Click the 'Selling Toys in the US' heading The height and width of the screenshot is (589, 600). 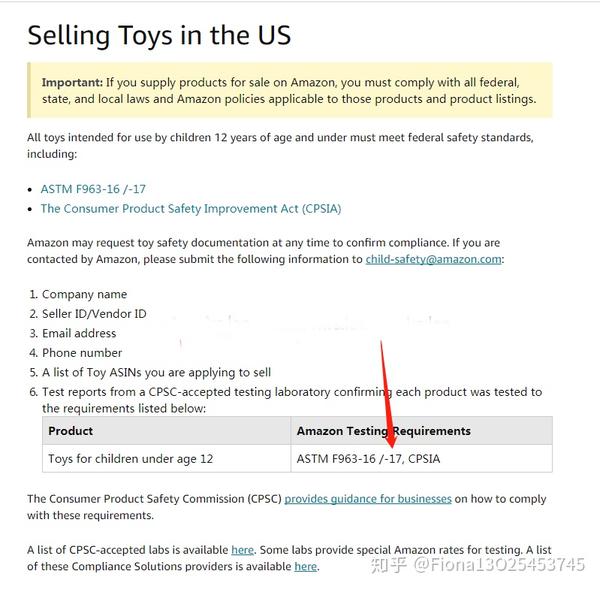(159, 35)
